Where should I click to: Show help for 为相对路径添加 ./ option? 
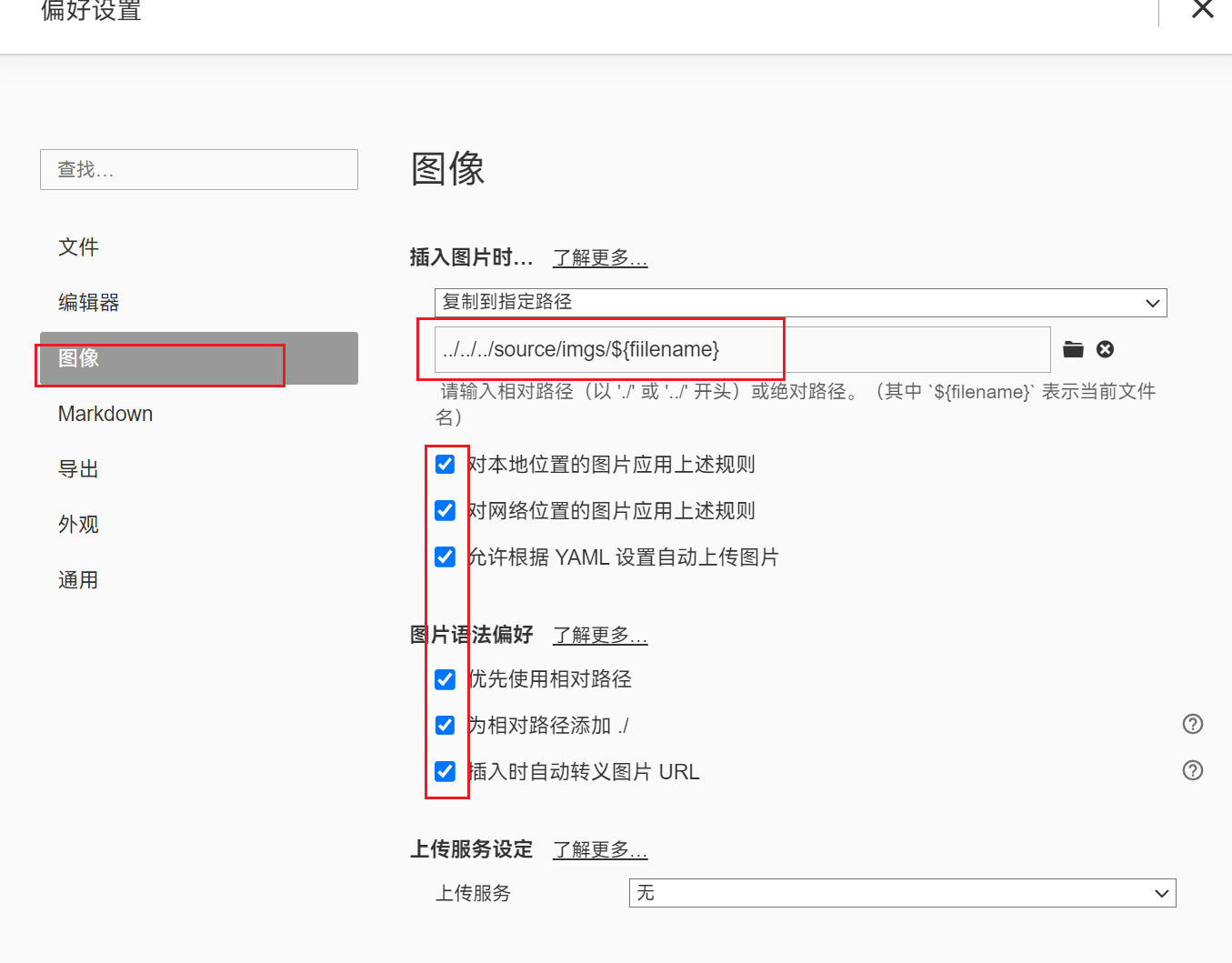[1192, 724]
